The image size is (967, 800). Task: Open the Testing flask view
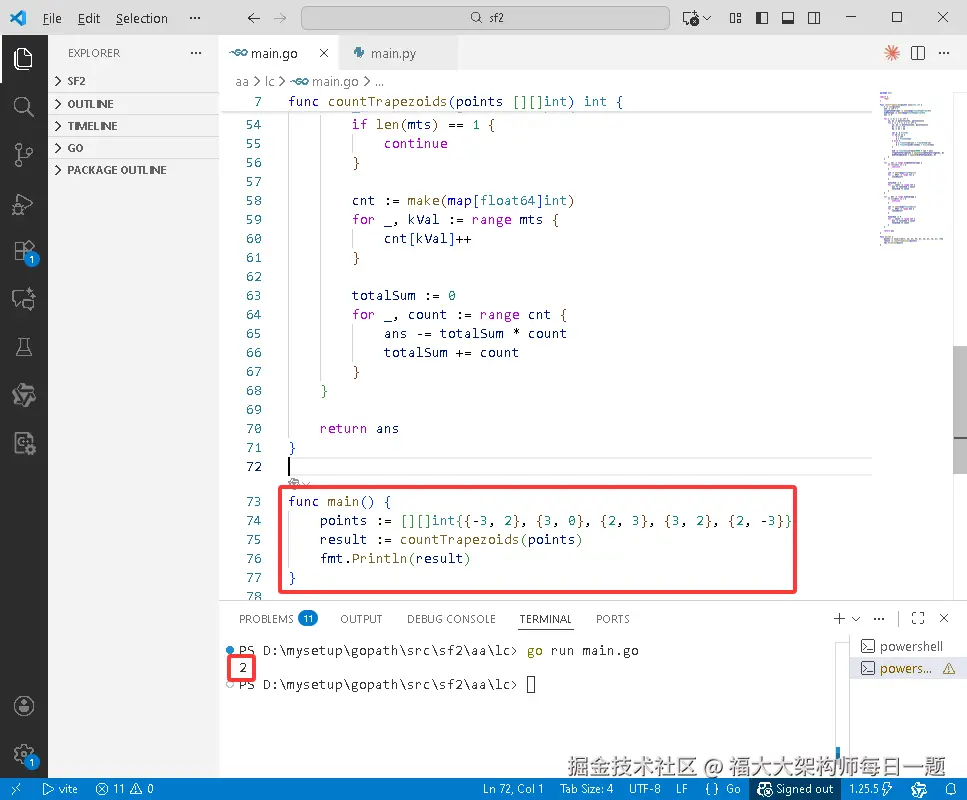pyautogui.click(x=23, y=347)
